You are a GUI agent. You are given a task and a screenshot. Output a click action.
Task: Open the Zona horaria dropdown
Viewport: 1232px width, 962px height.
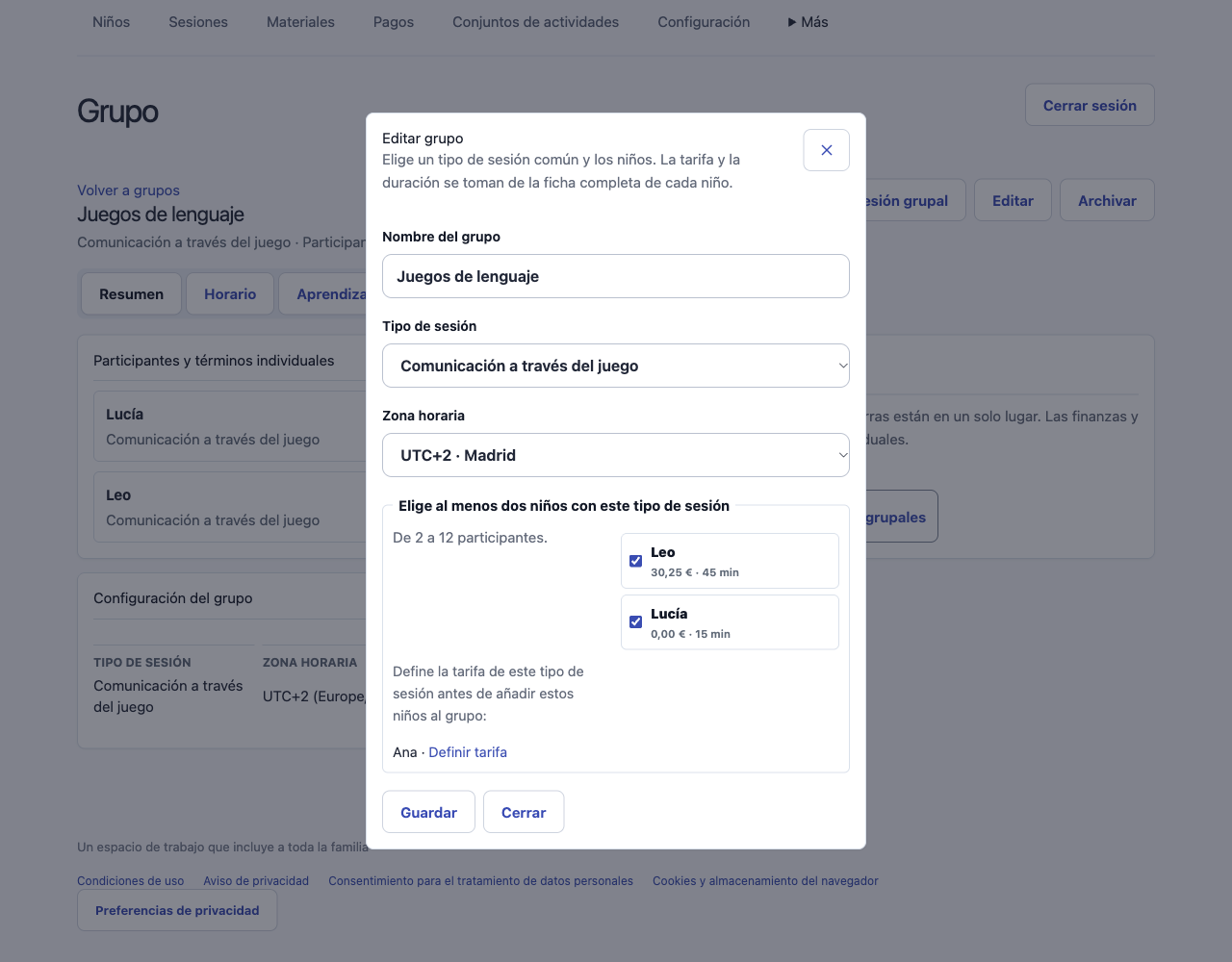pos(616,455)
